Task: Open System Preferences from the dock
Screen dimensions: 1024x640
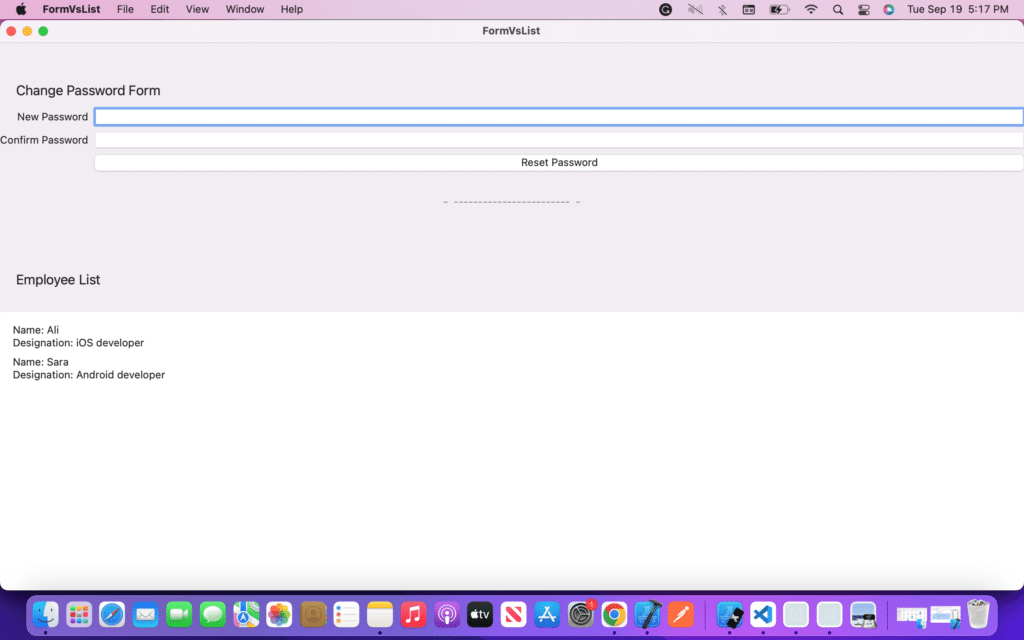Action: (581, 614)
